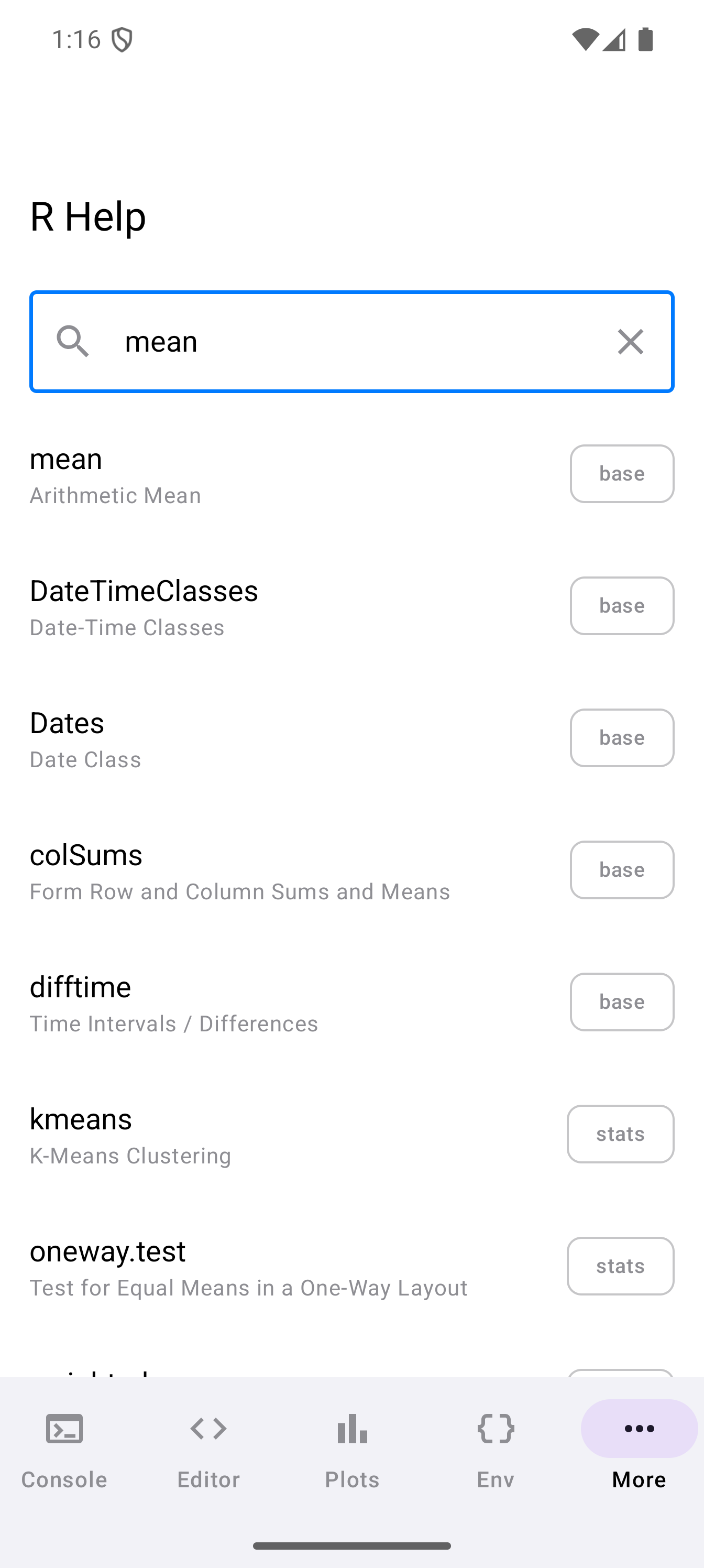
Task: Tap the 'base' tag beside colSums
Action: pos(622,870)
